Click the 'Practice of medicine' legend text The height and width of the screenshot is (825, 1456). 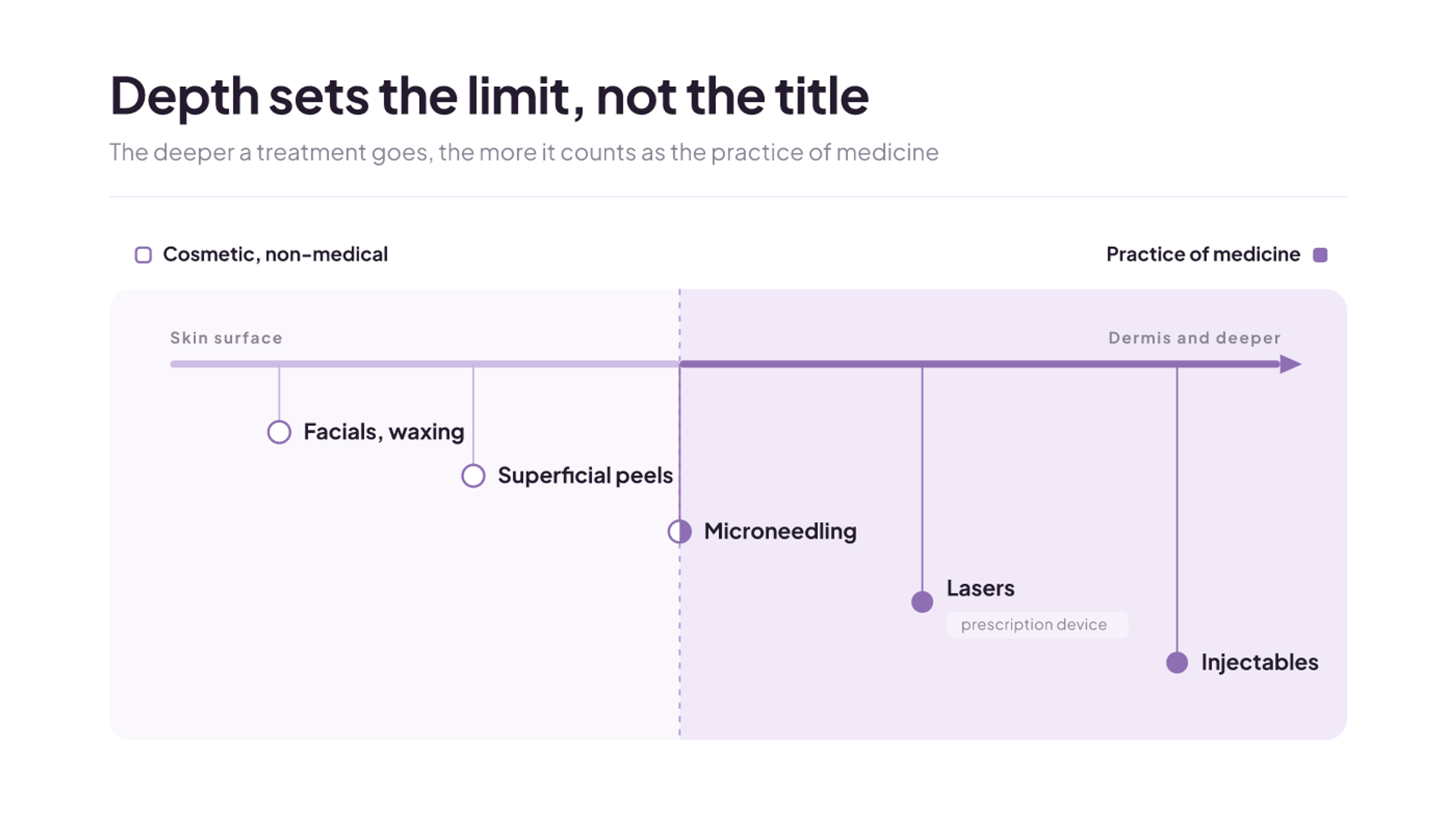pos(1203,254)
